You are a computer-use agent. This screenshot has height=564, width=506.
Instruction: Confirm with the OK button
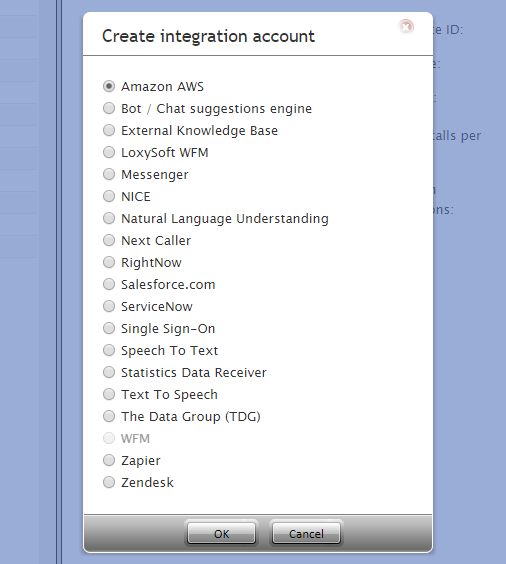click(222, 533)
